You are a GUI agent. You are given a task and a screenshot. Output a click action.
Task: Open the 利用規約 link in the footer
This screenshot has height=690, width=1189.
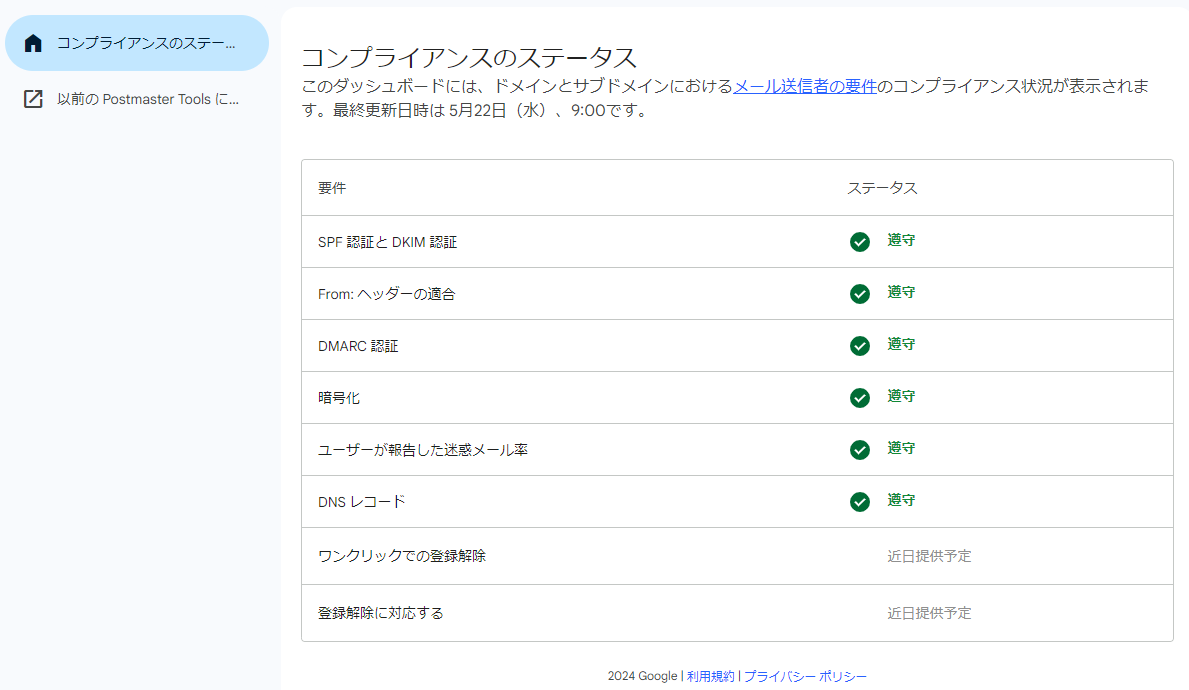coord(710,676)
